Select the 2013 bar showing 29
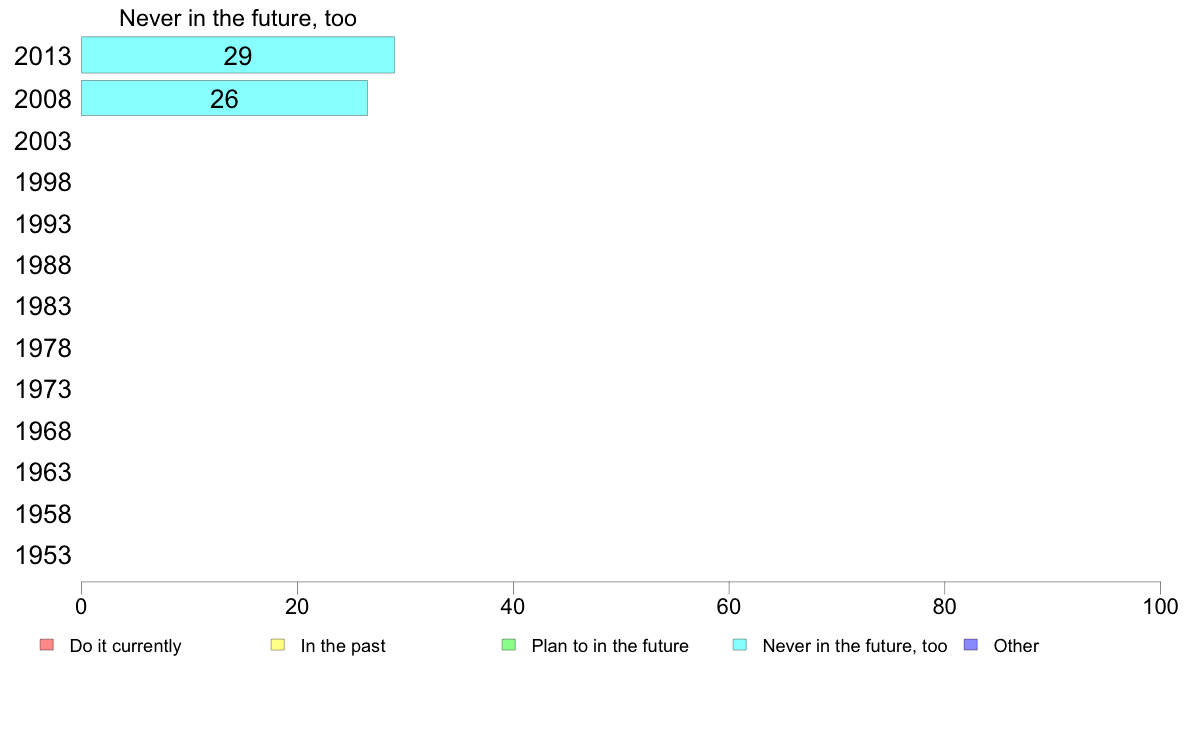Viewport: 1188px width, 736px height. 238,55
